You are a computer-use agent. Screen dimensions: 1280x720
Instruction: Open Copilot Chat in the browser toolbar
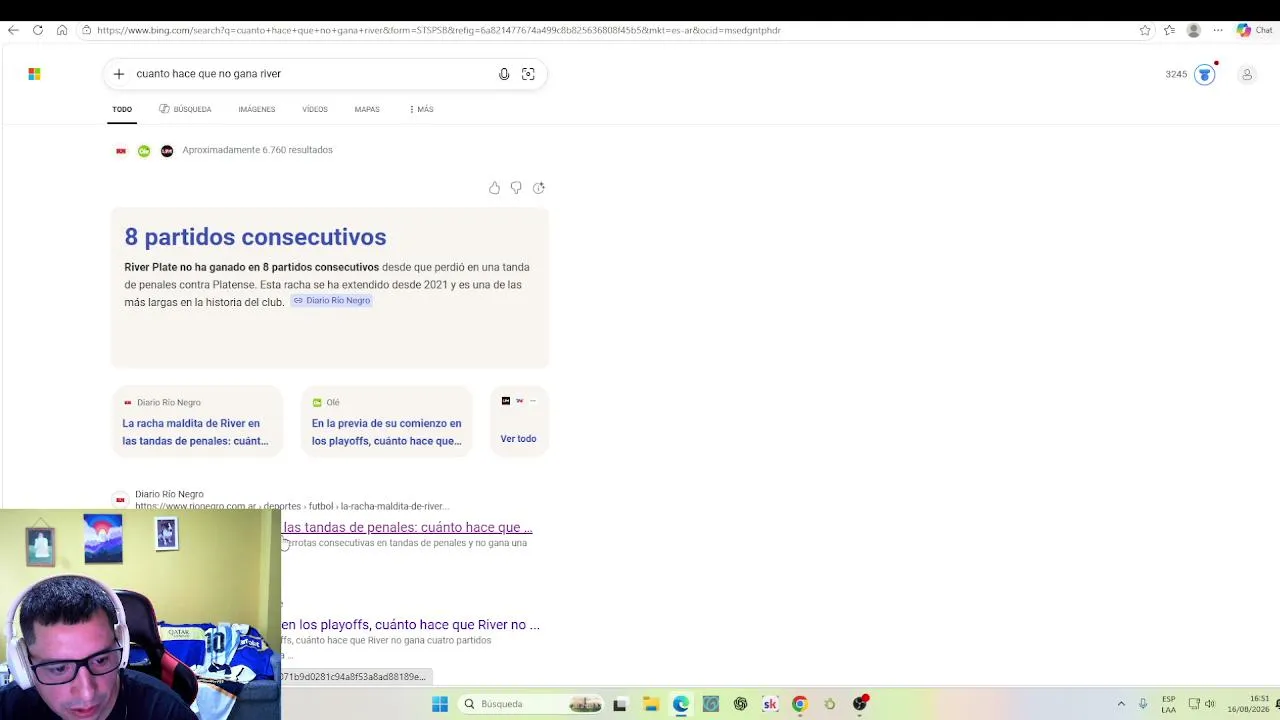click(1254, 30)
